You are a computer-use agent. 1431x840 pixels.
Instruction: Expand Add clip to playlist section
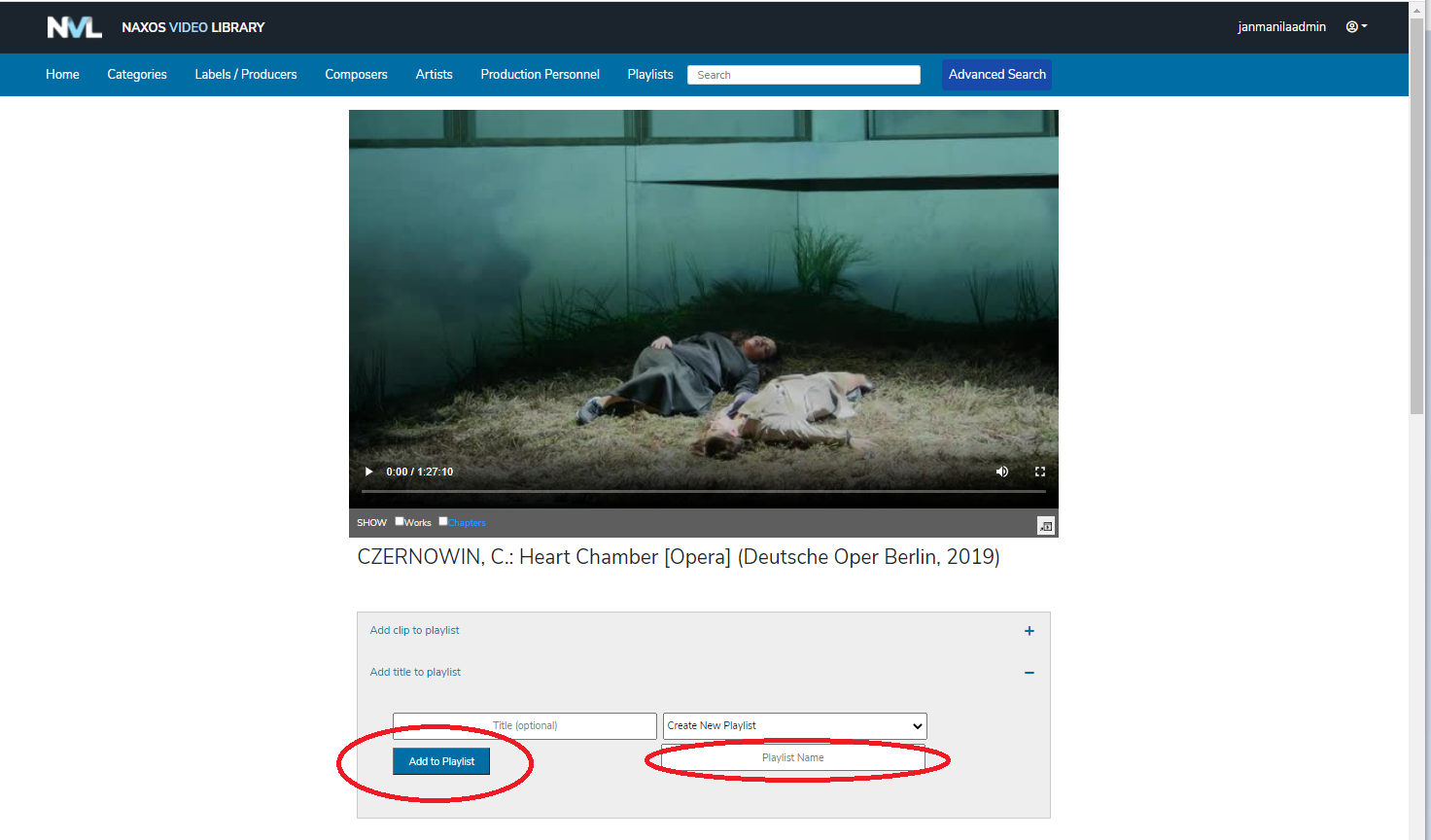(x=1030, y=631)
